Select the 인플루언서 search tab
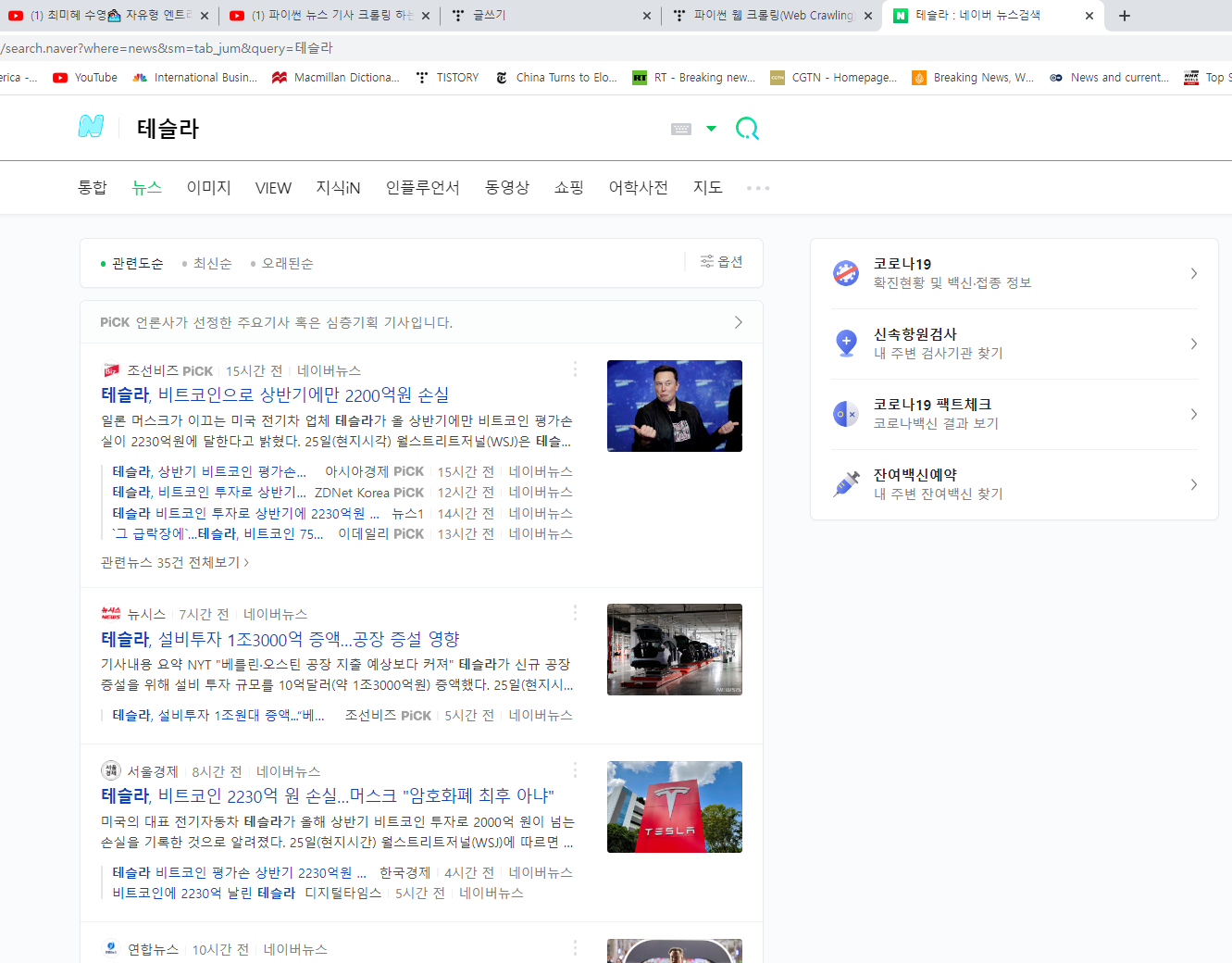Image resolution: width=1232 pixels, height=963 pixels. click(423, 188)
